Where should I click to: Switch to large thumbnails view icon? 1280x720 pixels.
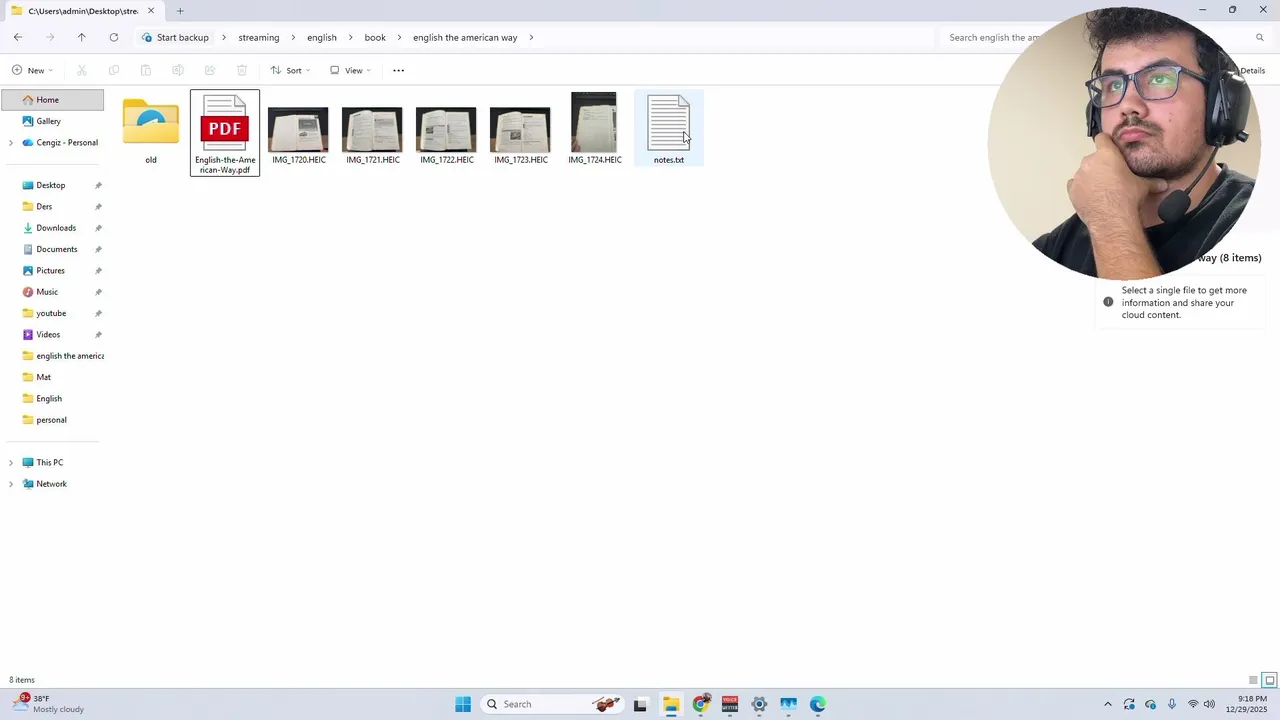pyautogui.click(x=1269, y=680)
